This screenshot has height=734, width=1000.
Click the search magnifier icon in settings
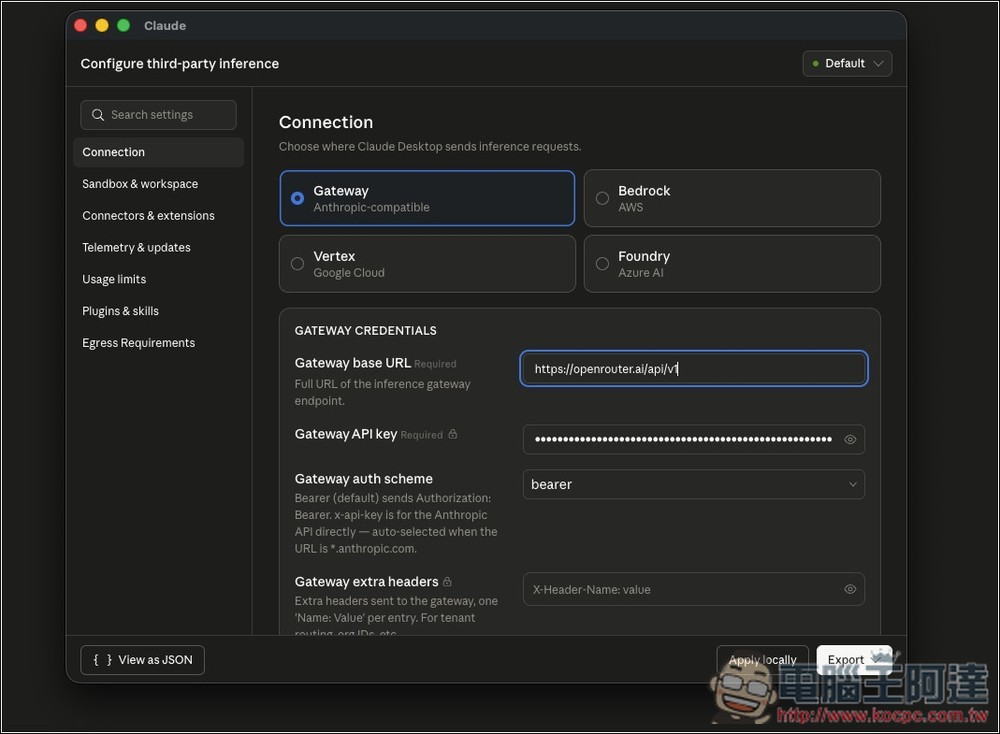98,115
